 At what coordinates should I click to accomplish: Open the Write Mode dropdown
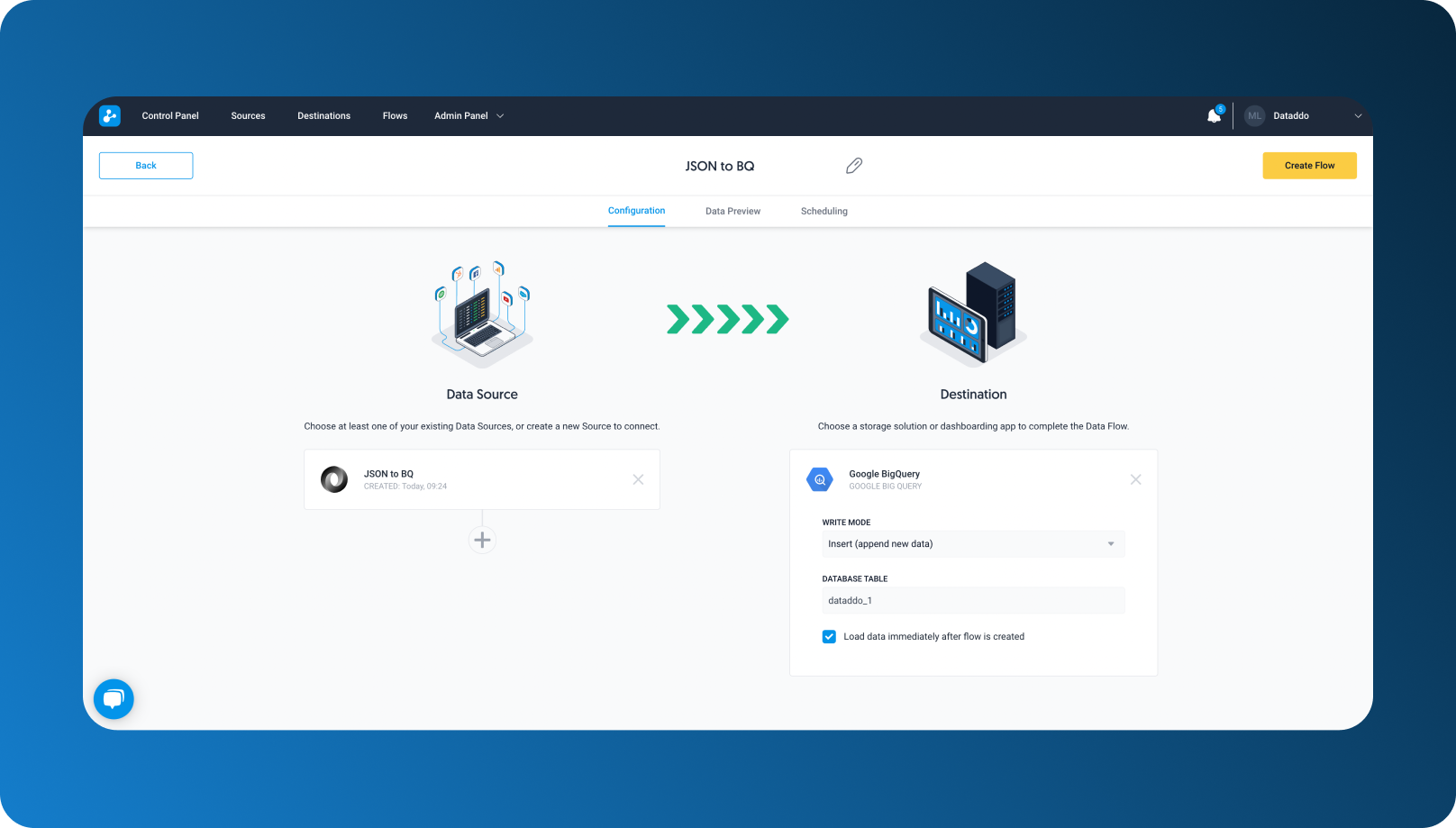click(972, 544)
